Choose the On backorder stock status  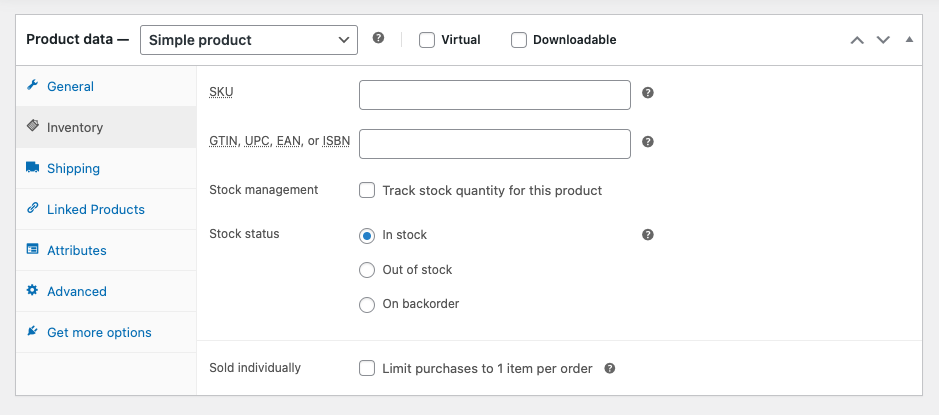367,304
